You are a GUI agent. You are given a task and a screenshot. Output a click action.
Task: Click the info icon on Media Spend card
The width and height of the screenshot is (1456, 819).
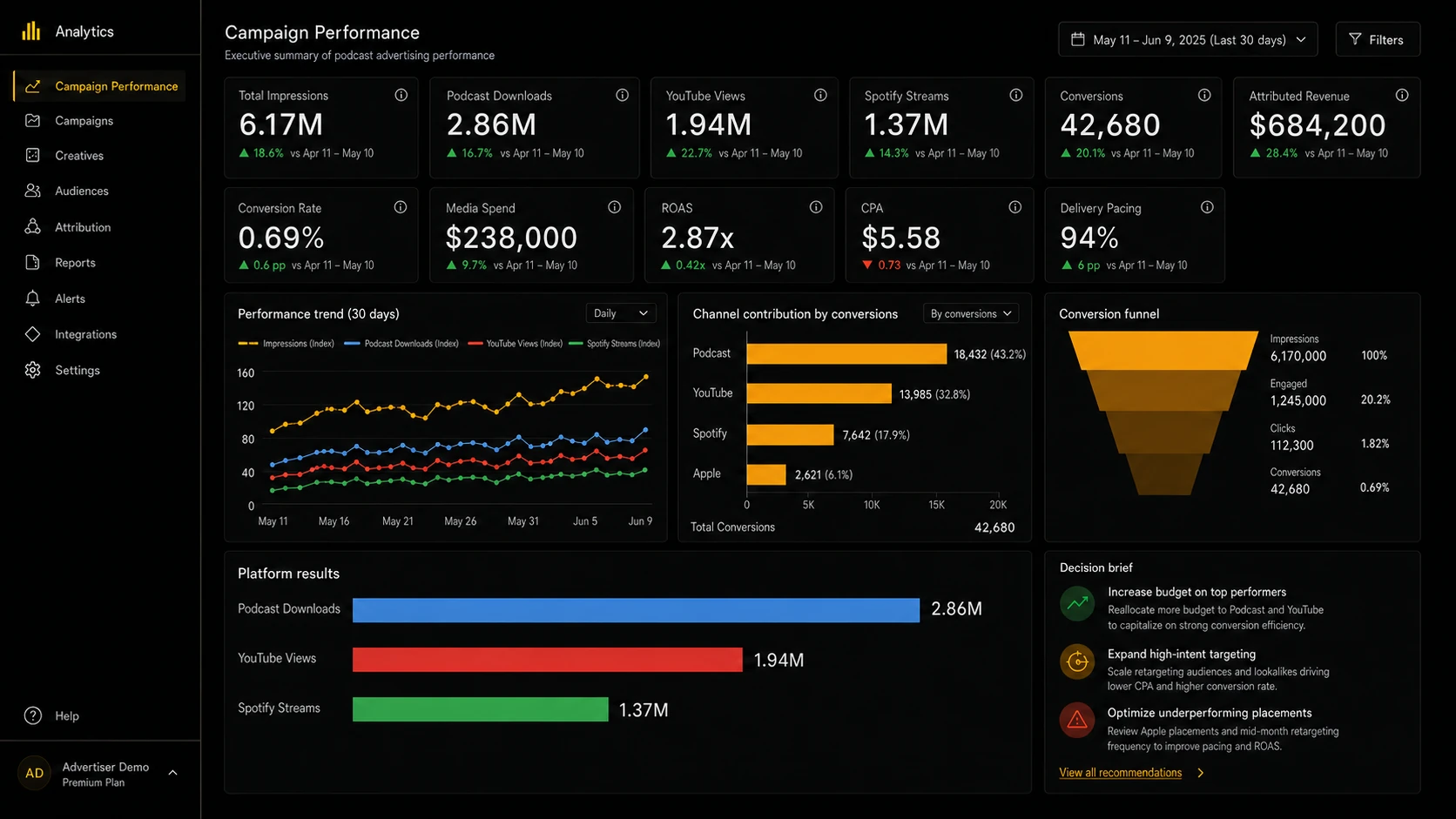[x=614, y=207]
